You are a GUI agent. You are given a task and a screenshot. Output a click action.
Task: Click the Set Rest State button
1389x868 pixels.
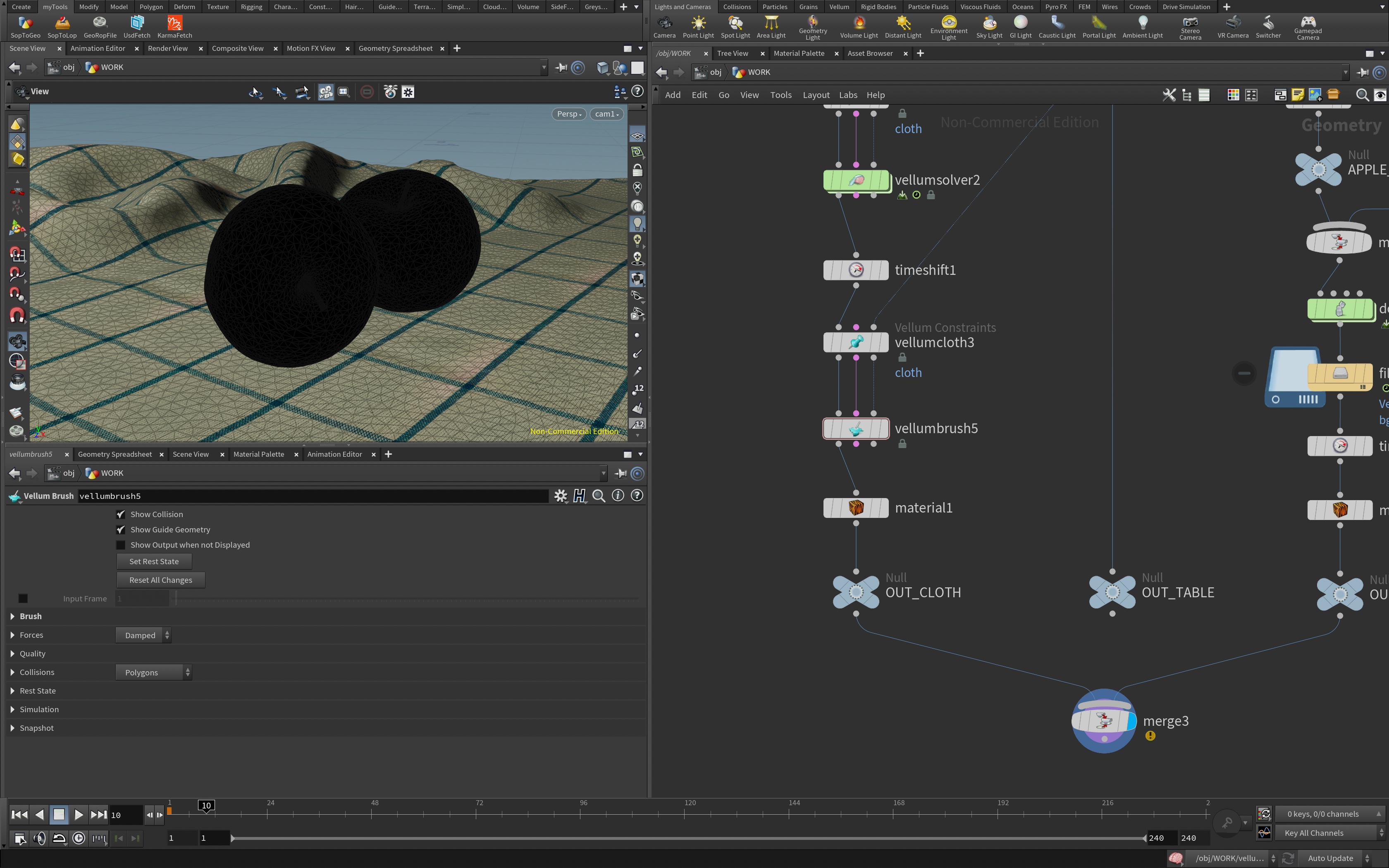(154, 562)
